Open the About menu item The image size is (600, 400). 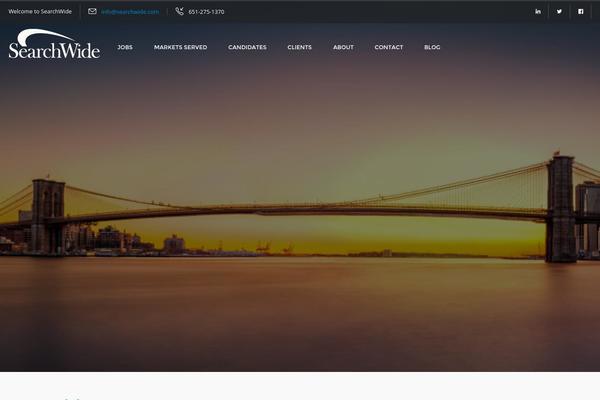pos(343,47)
